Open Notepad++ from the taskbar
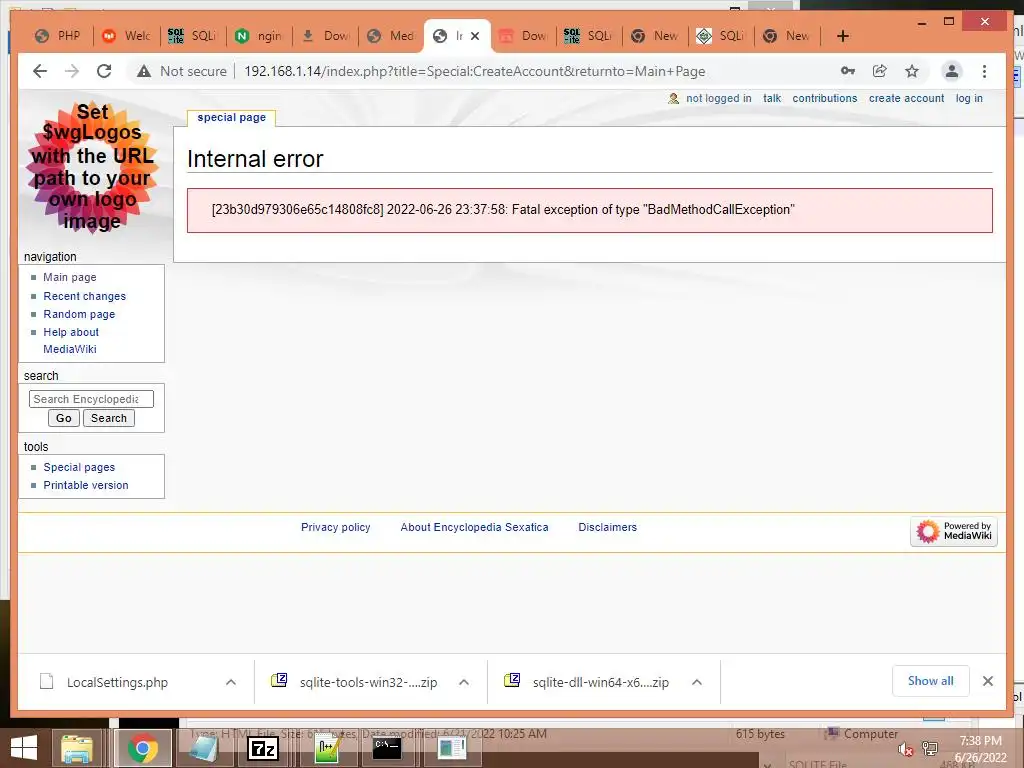Image resolution: width=1024 pixels, height=768 pixels. (x=326, y=748)
